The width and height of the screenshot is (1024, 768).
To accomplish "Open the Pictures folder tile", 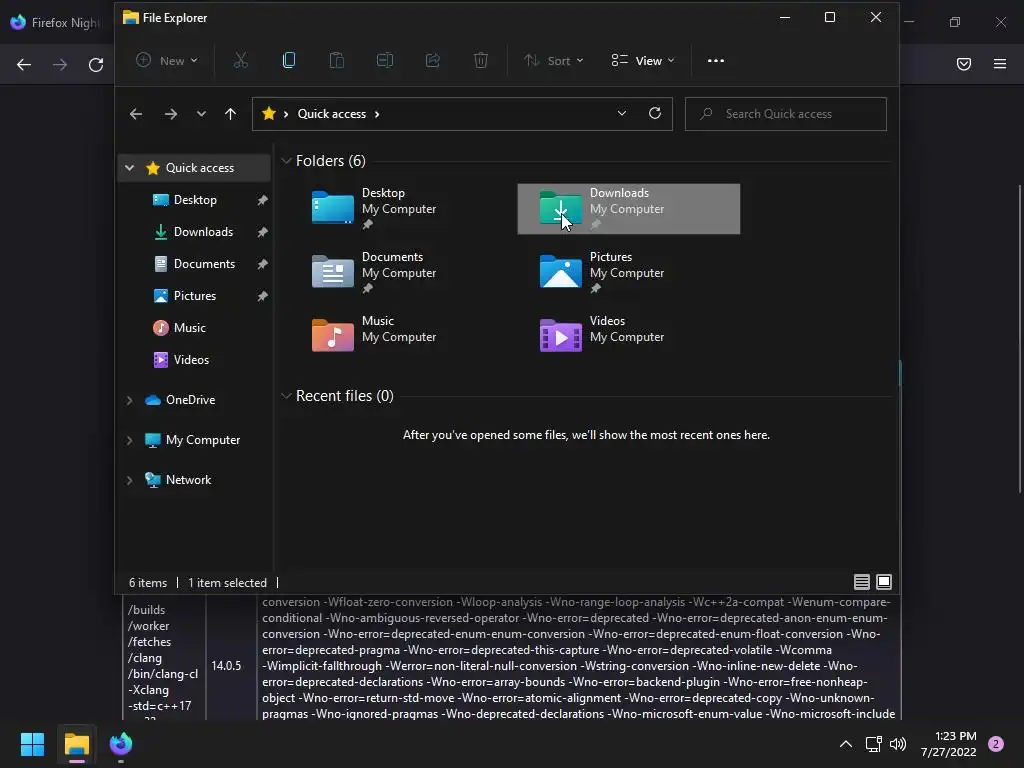I will coord(629,273).
